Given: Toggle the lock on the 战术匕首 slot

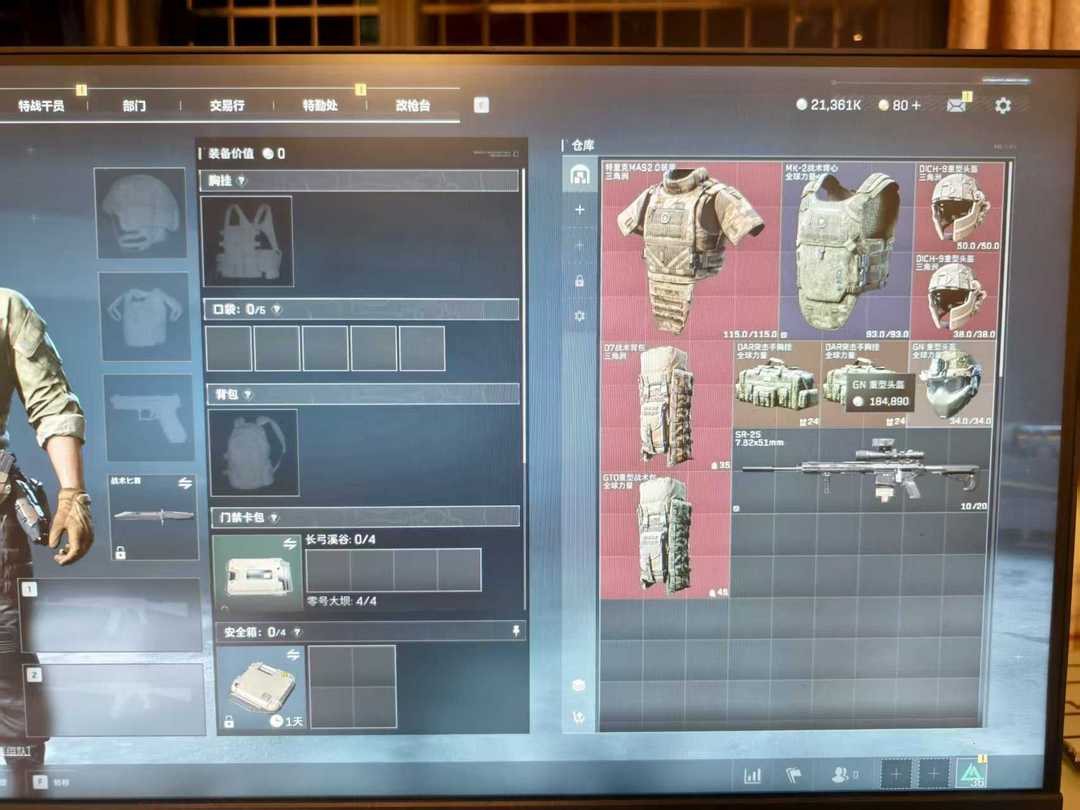Looking at the screenshot, I should [x=121, y=552].
